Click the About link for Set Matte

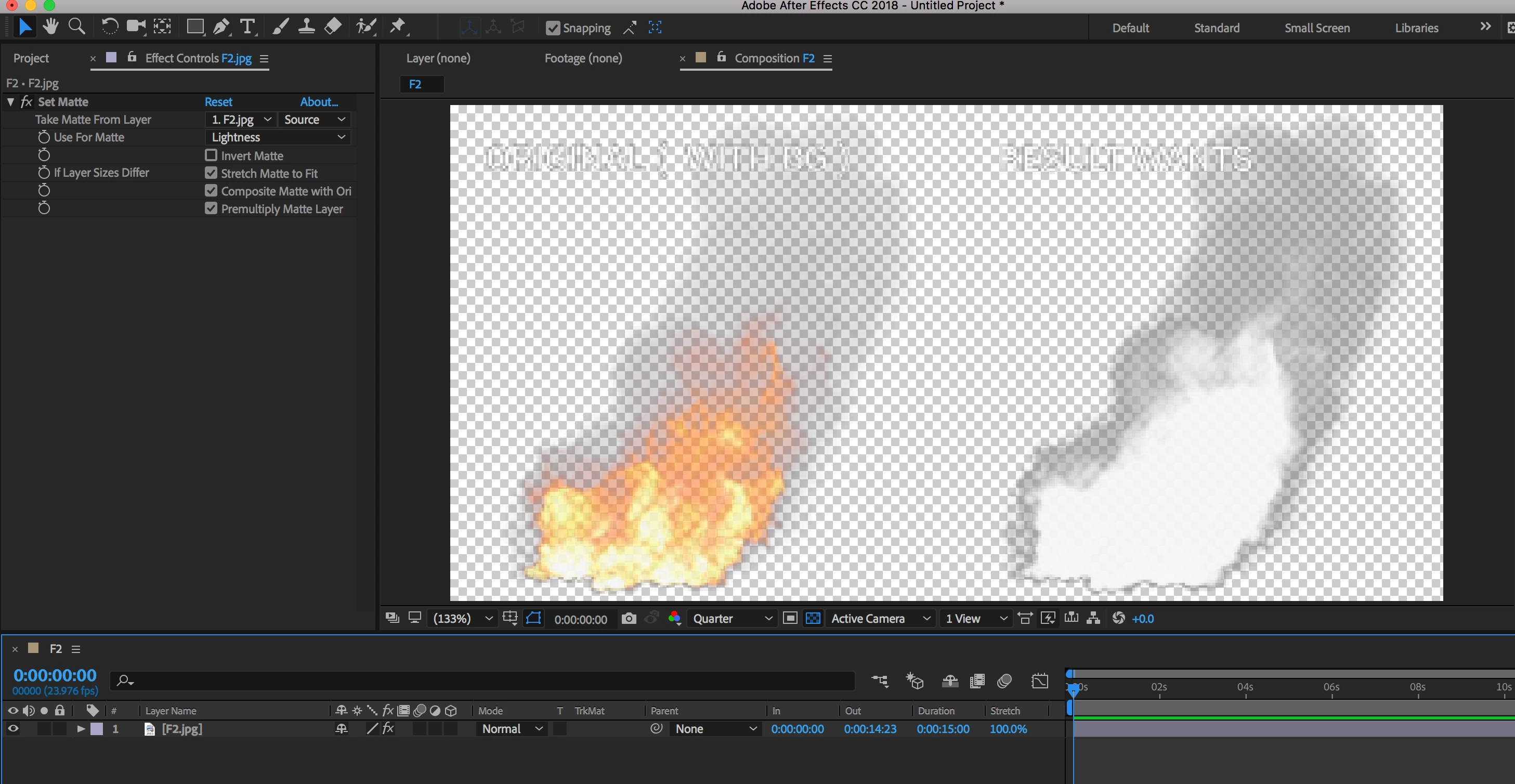pyautogui.click(x=319, y=102)
